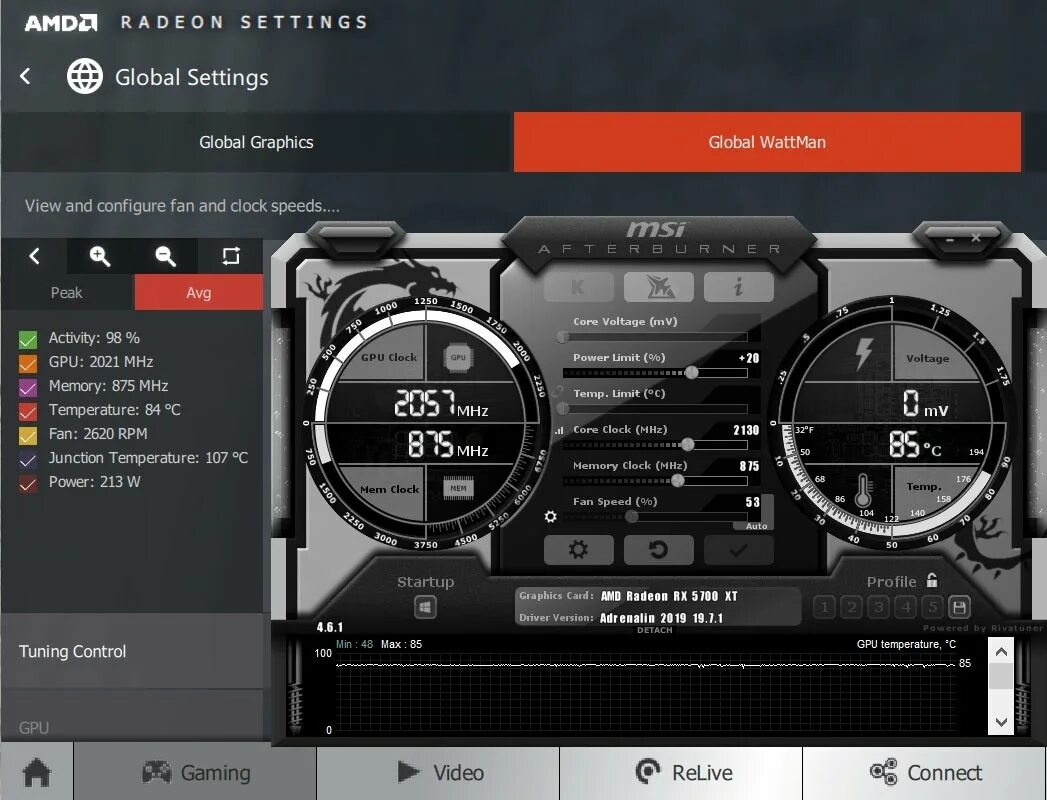Click the Global Settings globe icon

[85, 76]
